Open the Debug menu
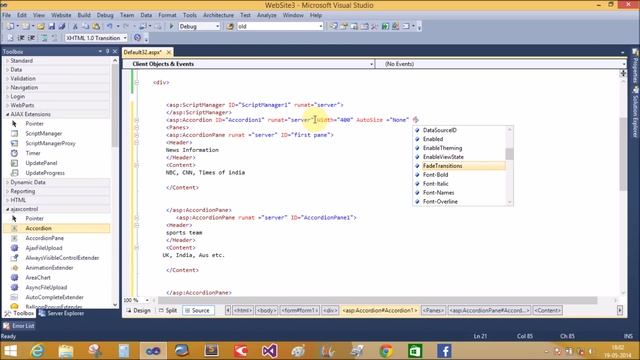Screen dimensions: 640x360 point(105,15)
